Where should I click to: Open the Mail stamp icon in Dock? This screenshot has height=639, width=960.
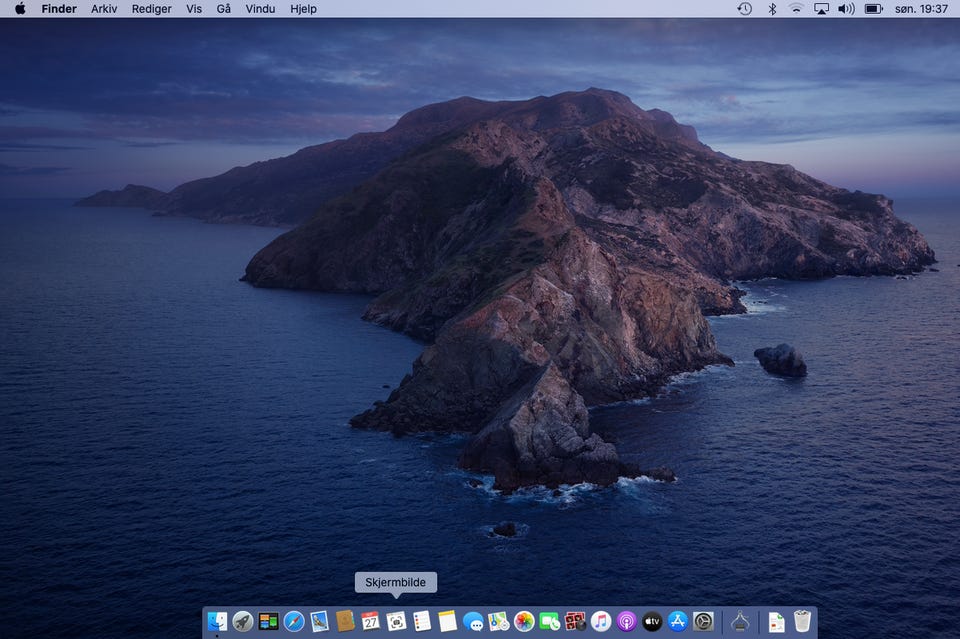pos(320,622)
